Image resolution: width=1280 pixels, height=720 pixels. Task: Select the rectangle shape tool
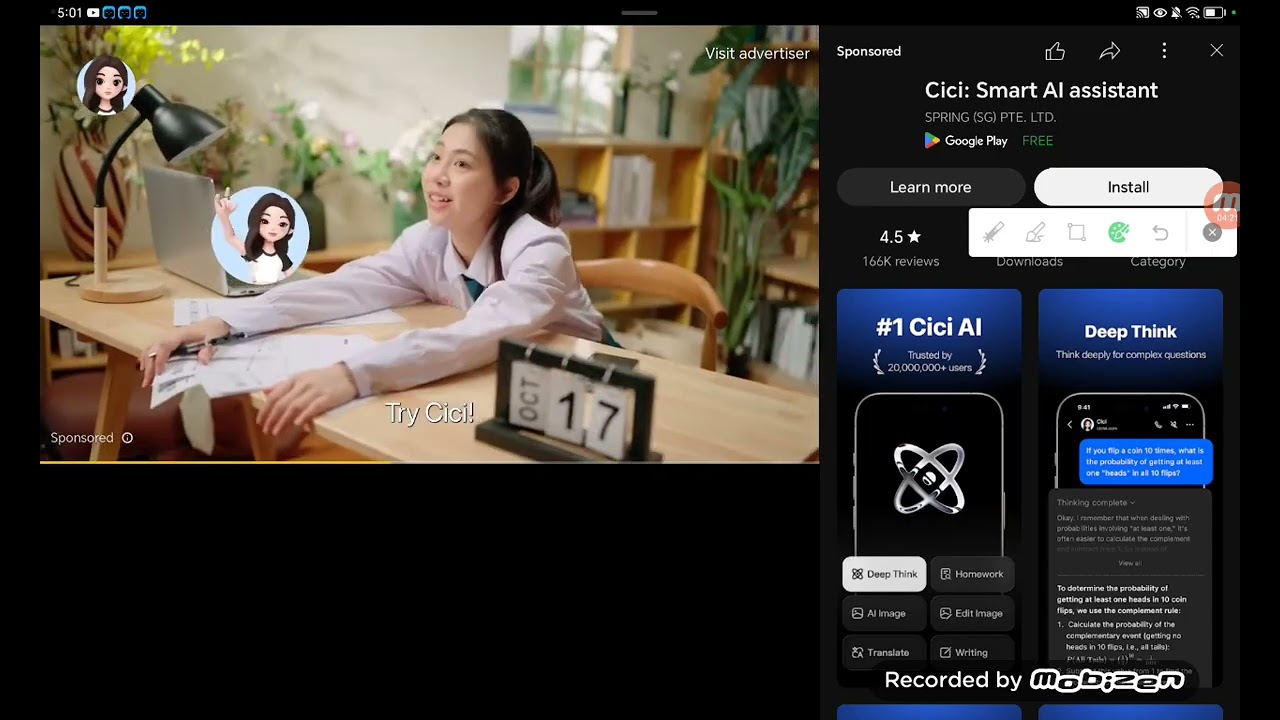coord(1077,233)
